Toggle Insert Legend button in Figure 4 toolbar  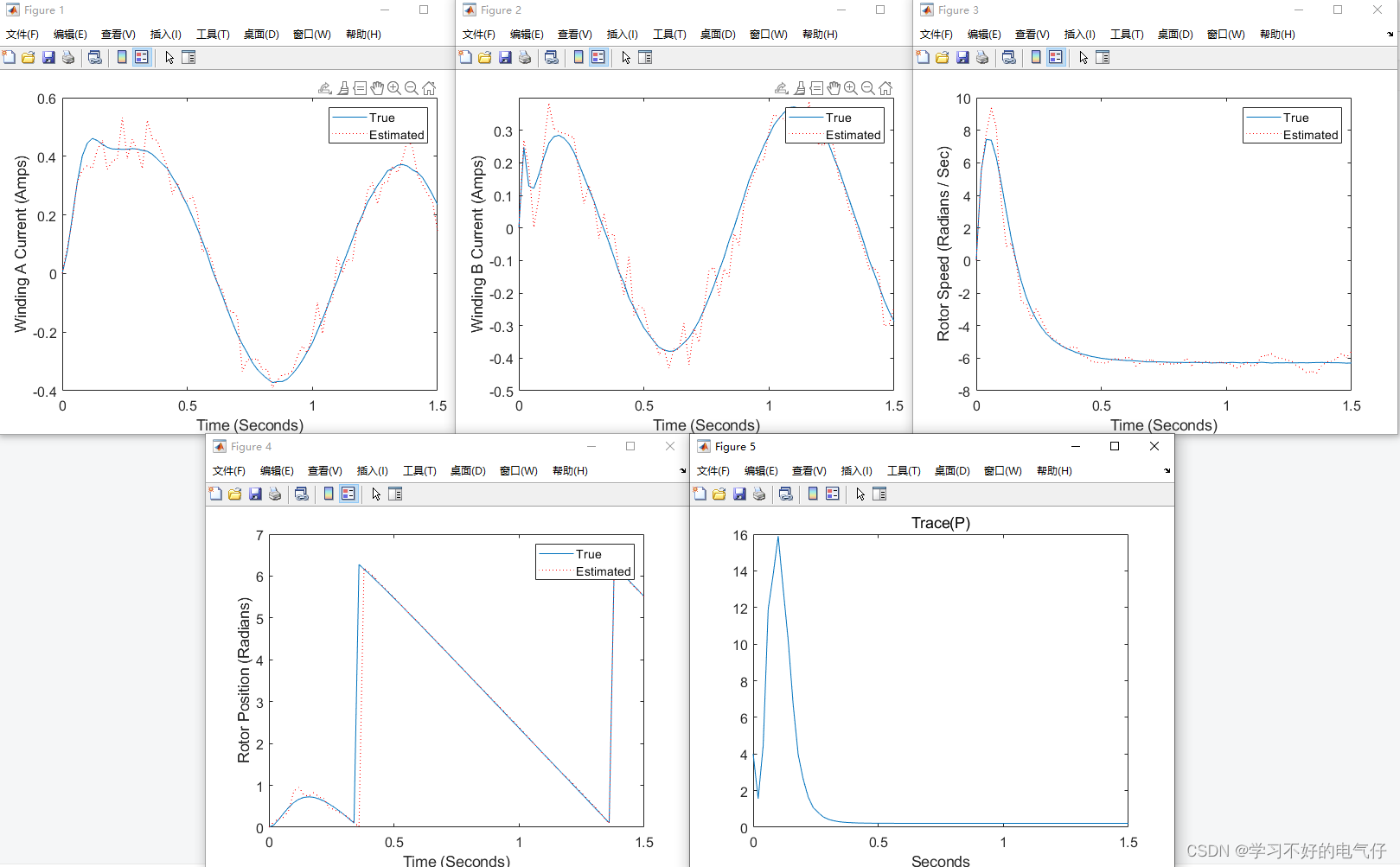coord(348,494)
